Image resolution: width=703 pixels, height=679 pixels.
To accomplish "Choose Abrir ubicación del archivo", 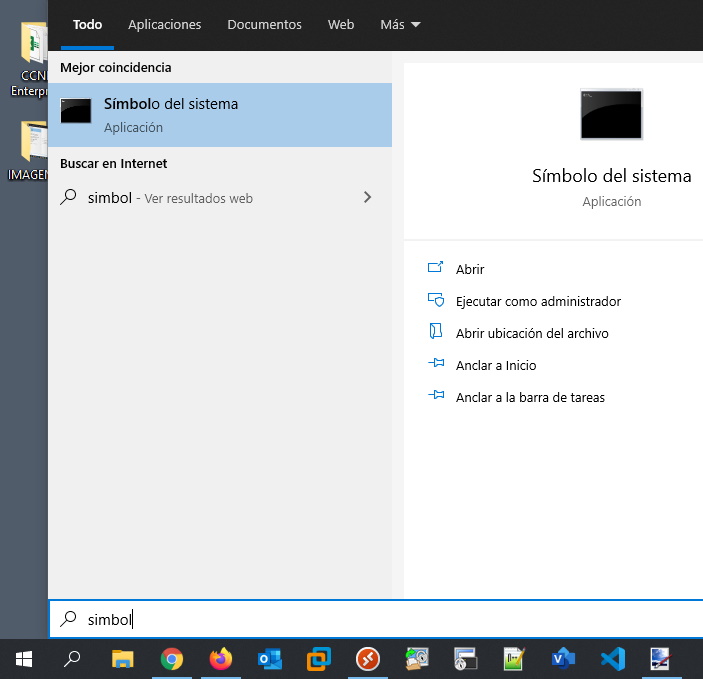I will click(x=531, y=333).
